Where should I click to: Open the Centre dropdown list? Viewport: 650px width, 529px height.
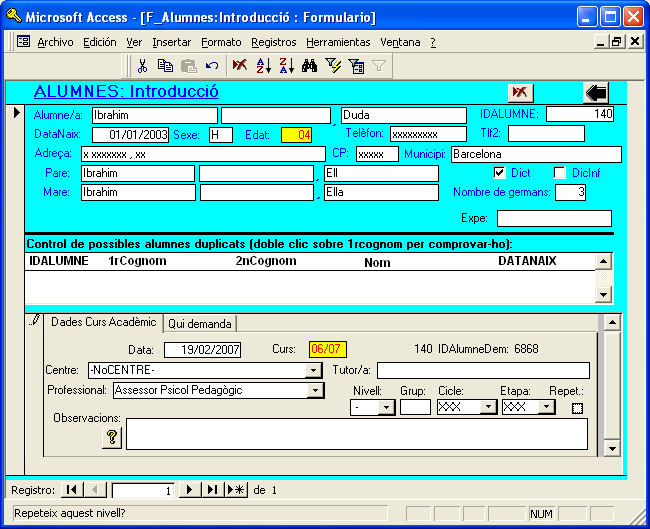(314, 370)
